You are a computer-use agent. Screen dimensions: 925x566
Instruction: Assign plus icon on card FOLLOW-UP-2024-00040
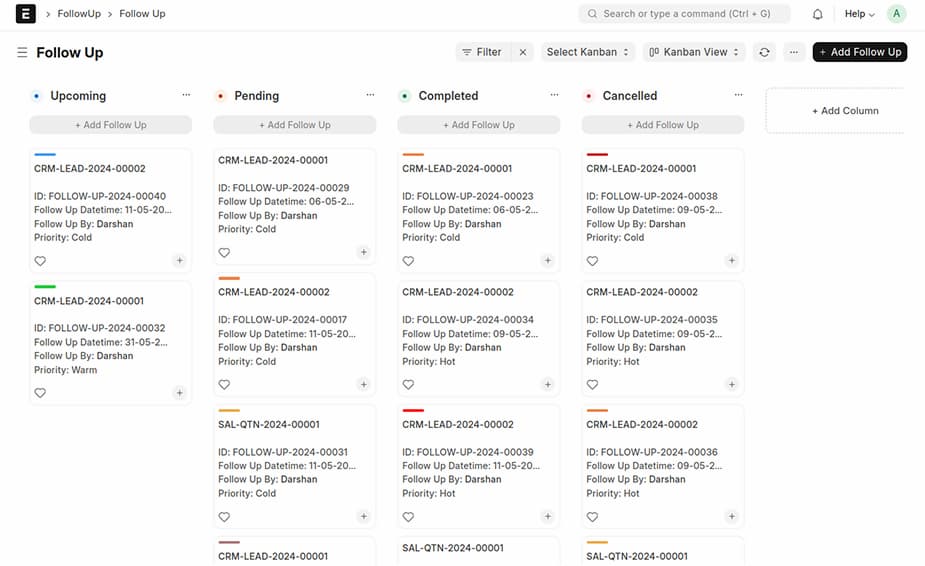(x=179, y=260)
